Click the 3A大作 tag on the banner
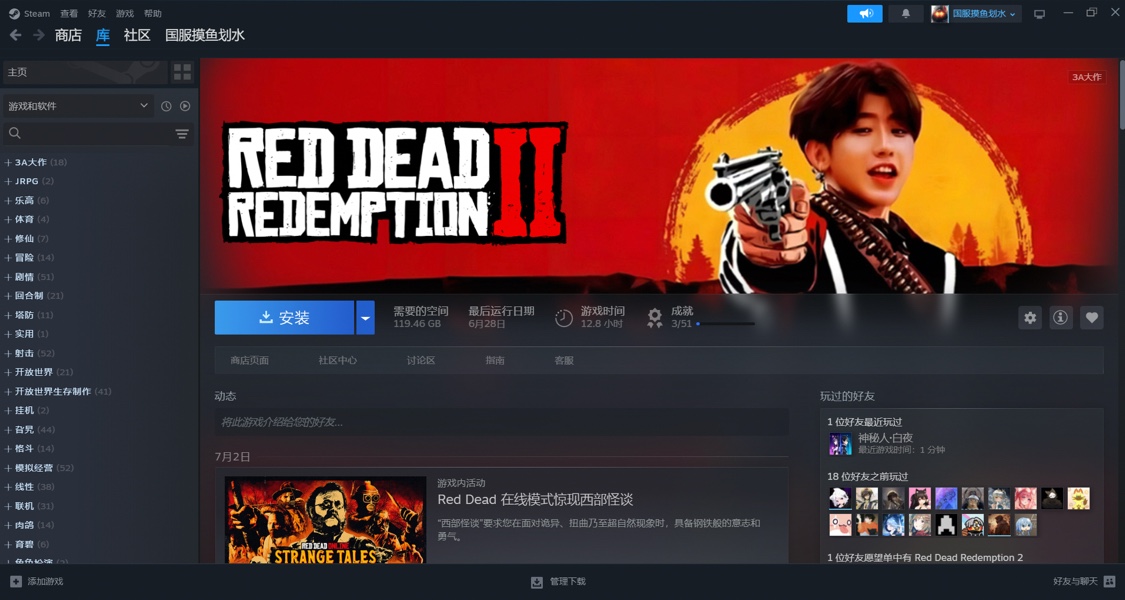 point(1087,77)
